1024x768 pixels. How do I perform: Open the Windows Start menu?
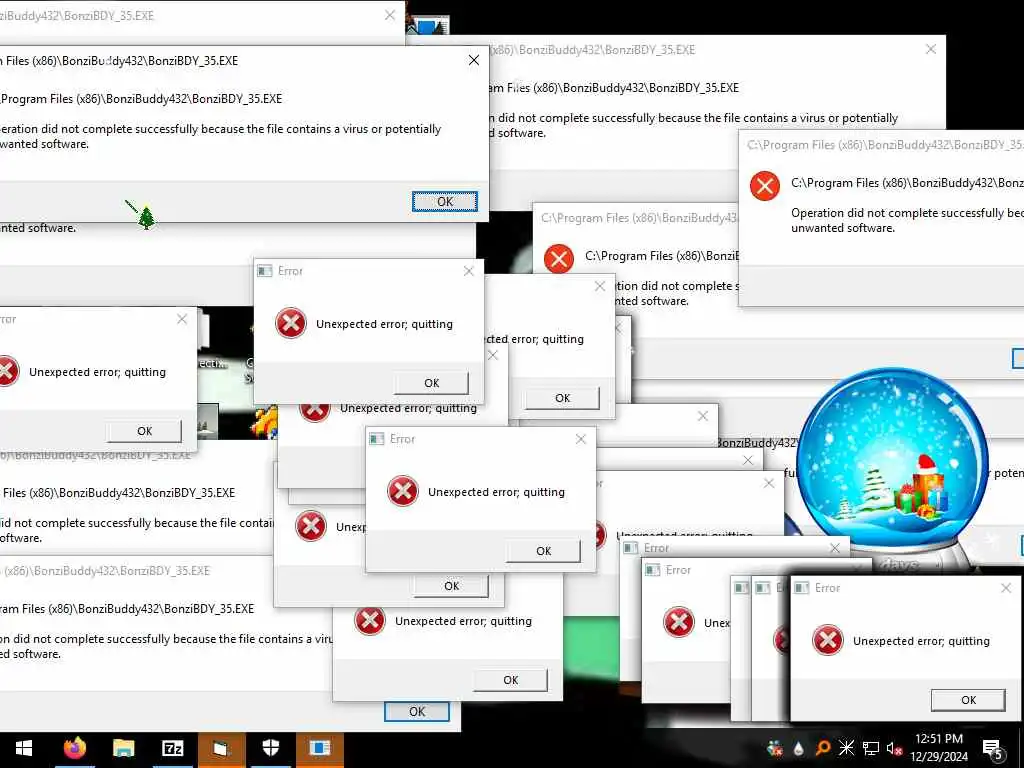point(24,748)
